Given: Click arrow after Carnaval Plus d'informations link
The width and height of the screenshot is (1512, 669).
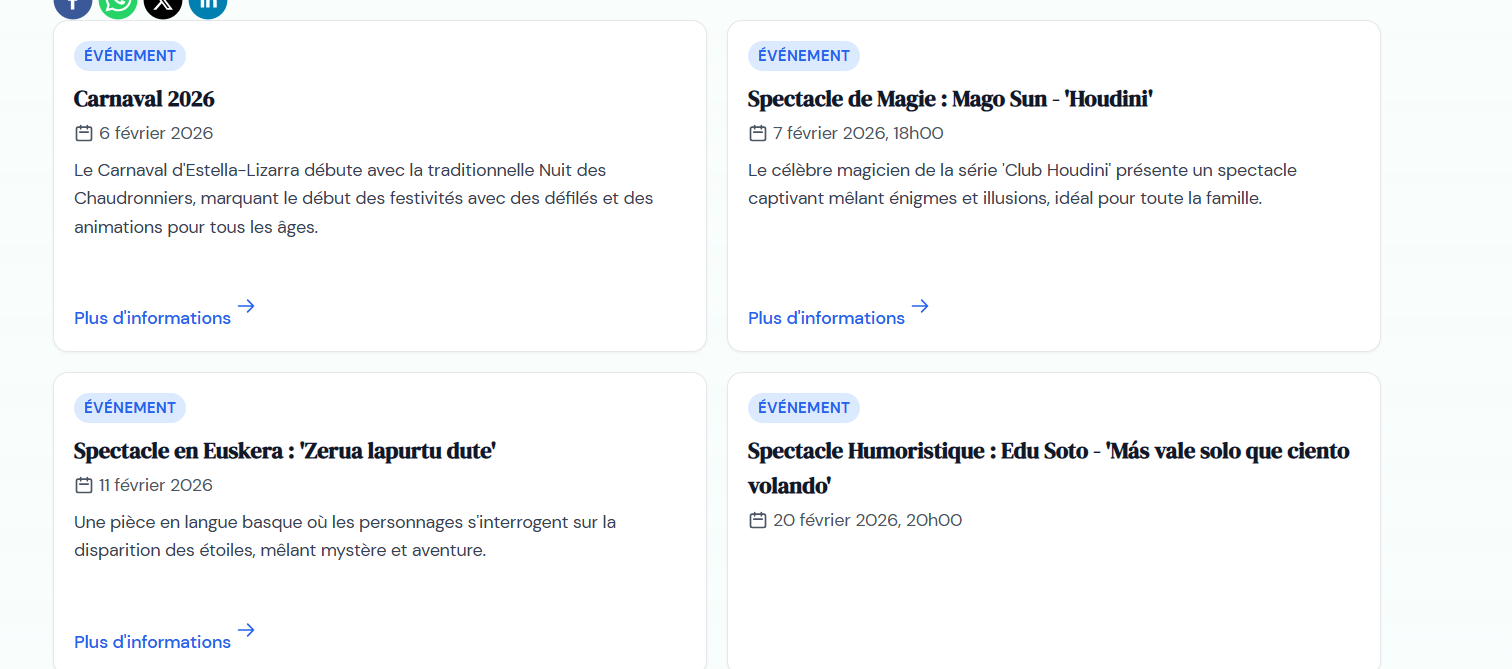Looking at the screenshot, I should tap(246, 306).
